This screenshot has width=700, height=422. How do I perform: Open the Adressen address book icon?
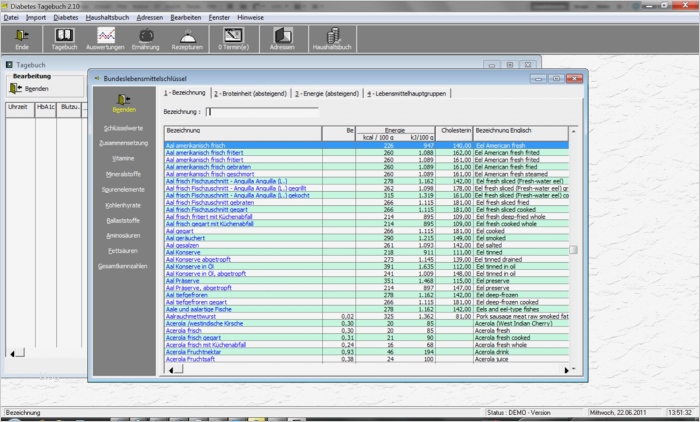click(x=283, y=39)
